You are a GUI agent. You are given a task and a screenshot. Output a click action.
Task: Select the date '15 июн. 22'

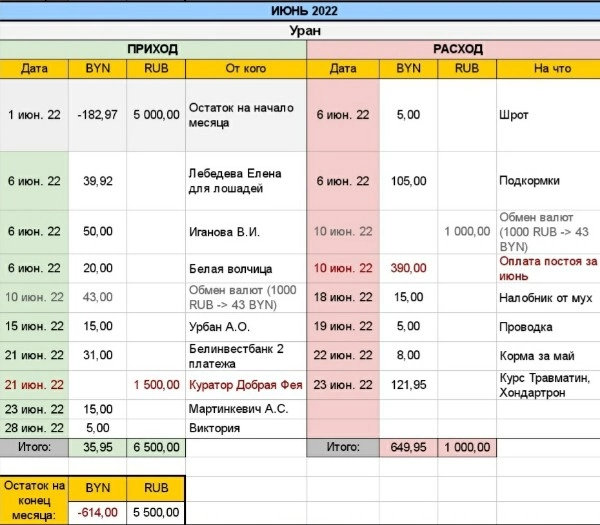click(x=34, y=326)
